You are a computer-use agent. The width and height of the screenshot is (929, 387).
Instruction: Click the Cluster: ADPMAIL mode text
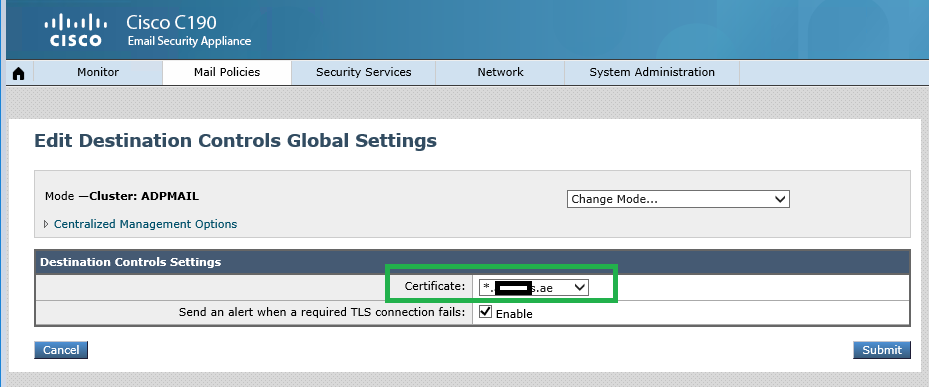click(x=144, y=196)
